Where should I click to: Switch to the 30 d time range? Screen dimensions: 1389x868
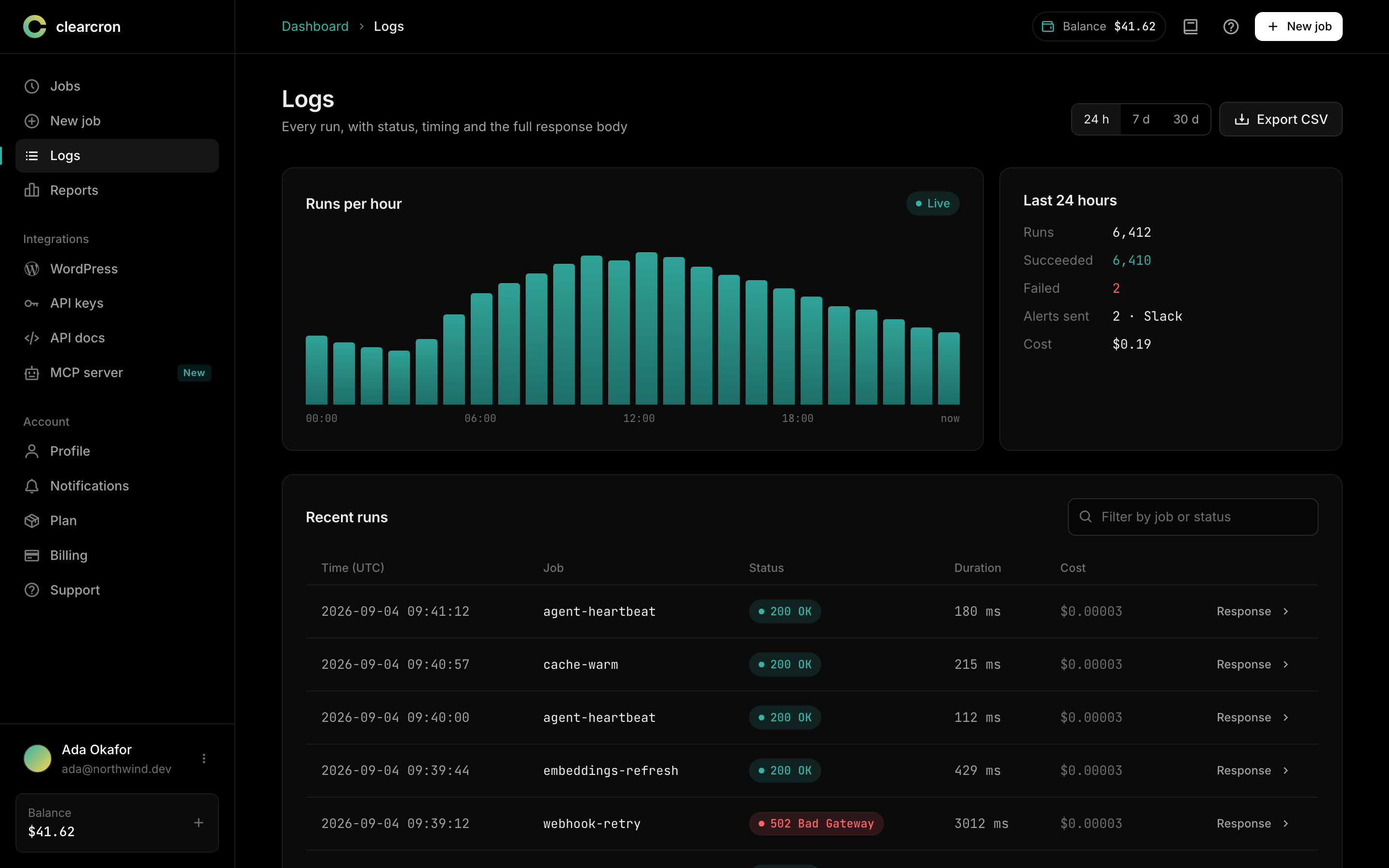click(x=1186, y=120)
